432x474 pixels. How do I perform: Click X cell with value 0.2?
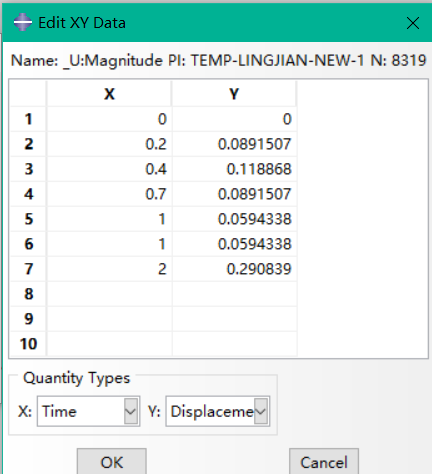click(x=109, y=144)
